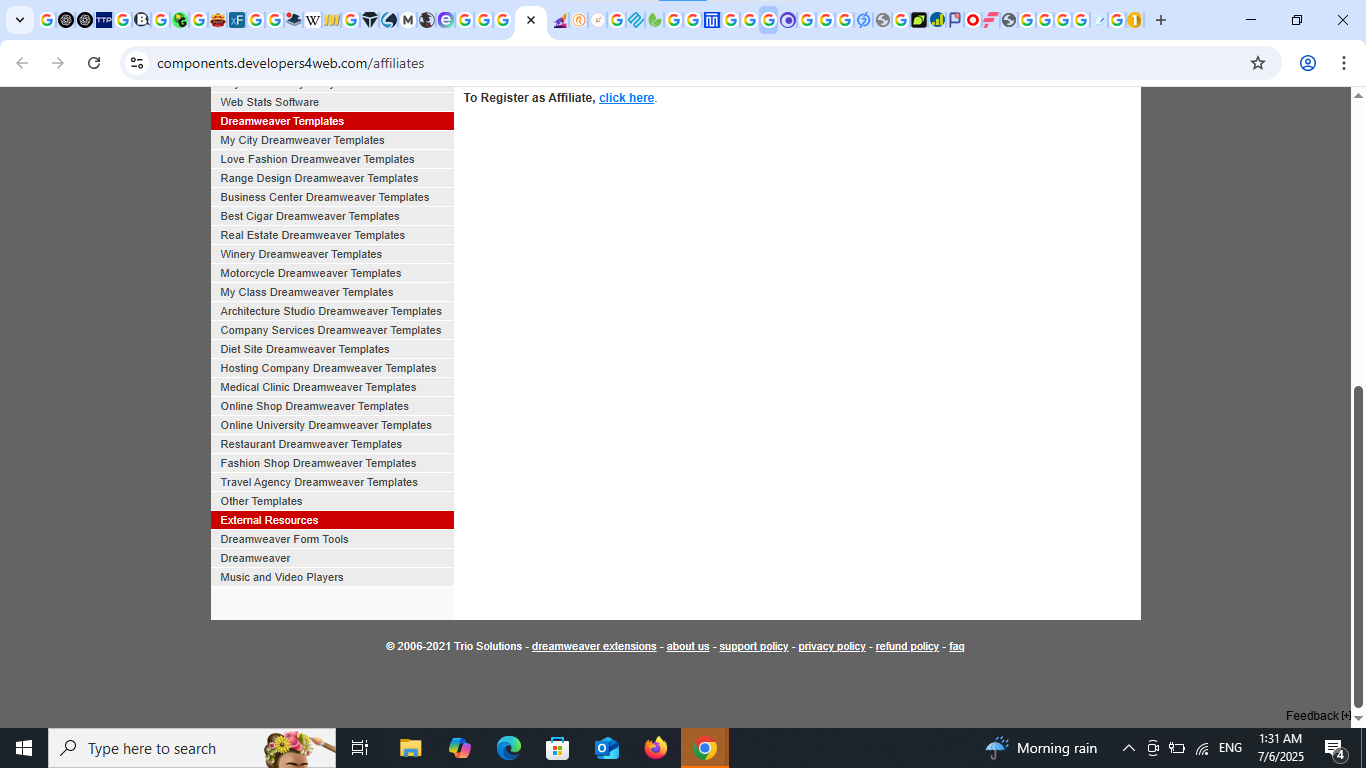This screenshot has height=768, width=1366.
Task: Open the Chrome profile menu
Action: tap(1308, 63)
